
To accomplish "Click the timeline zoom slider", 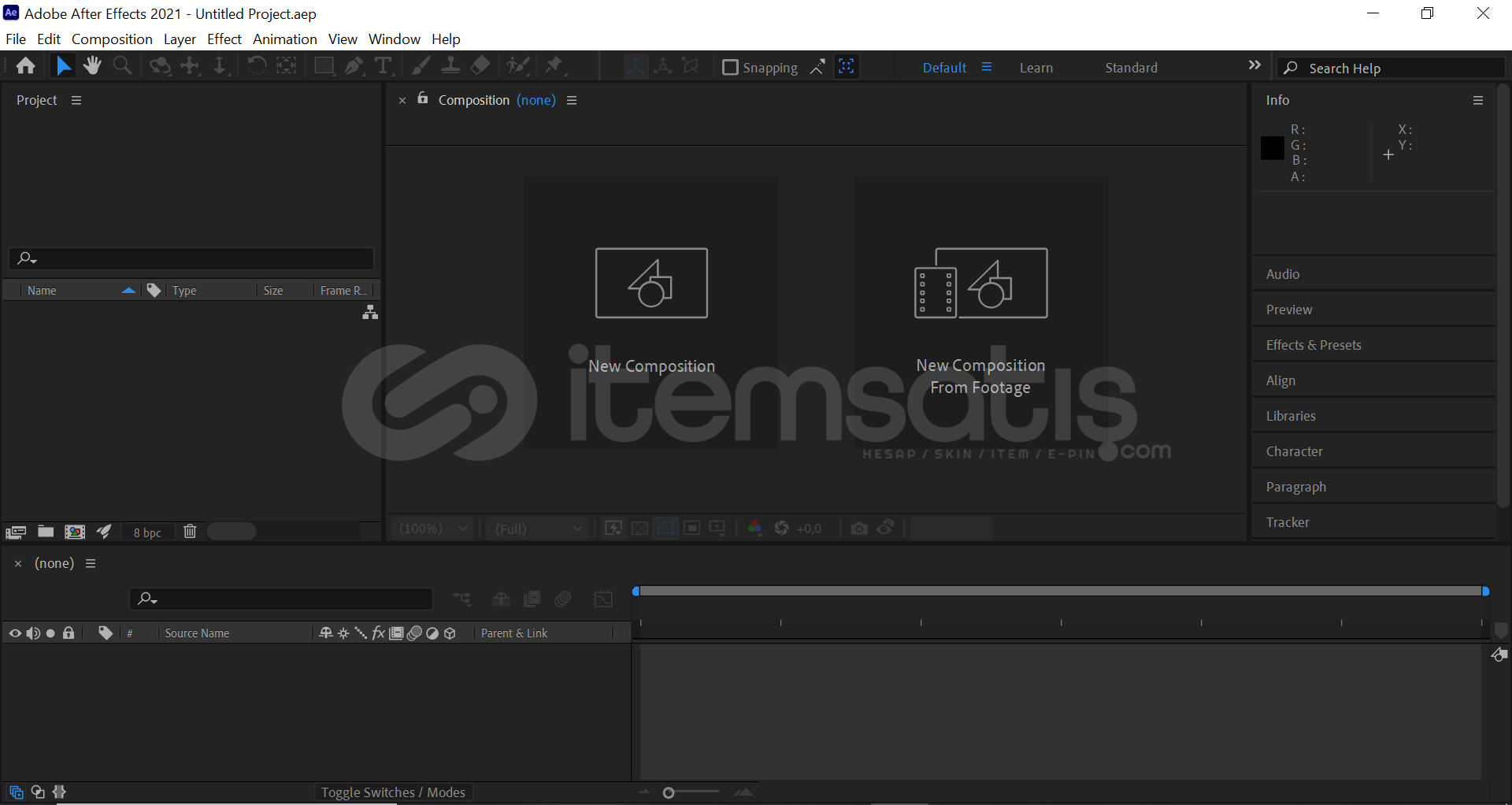I will (669, 792).
